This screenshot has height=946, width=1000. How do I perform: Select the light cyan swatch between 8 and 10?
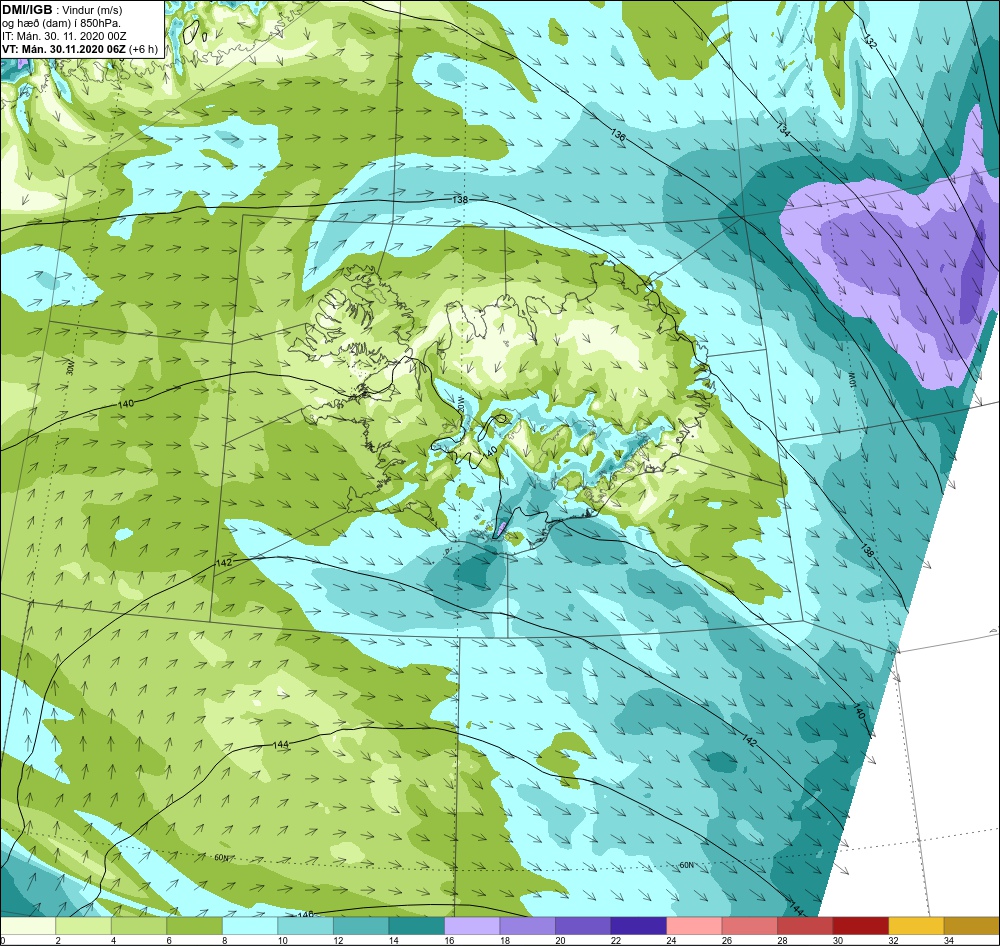tap(250, 926)
